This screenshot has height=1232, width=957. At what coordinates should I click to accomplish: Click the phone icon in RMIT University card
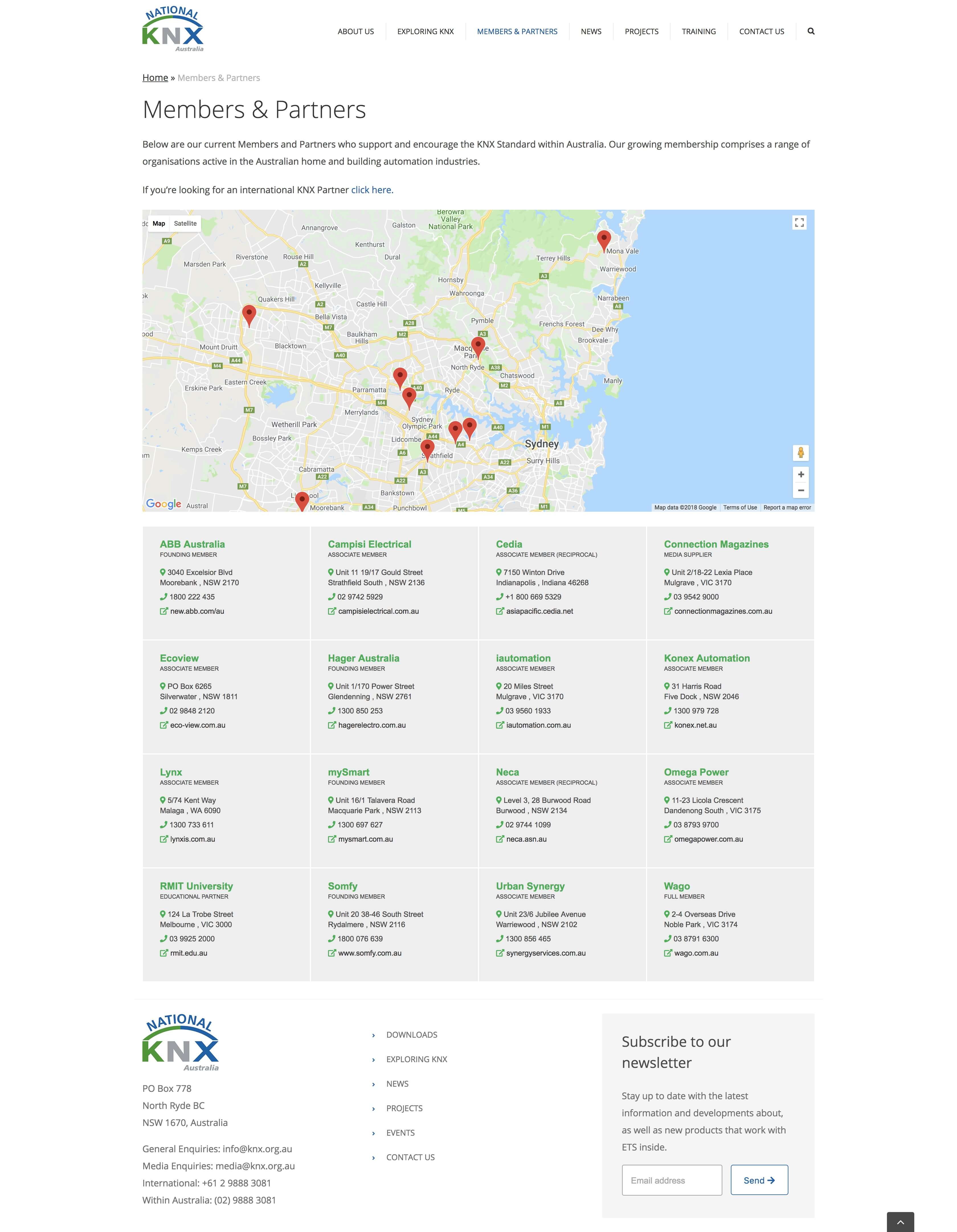pyautogui.click(x=163, y=939)
